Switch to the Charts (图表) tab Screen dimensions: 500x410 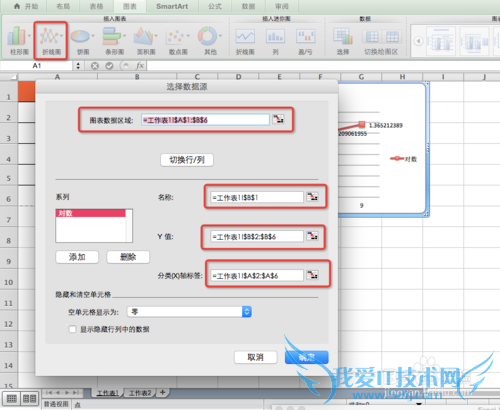coord(130,6)
